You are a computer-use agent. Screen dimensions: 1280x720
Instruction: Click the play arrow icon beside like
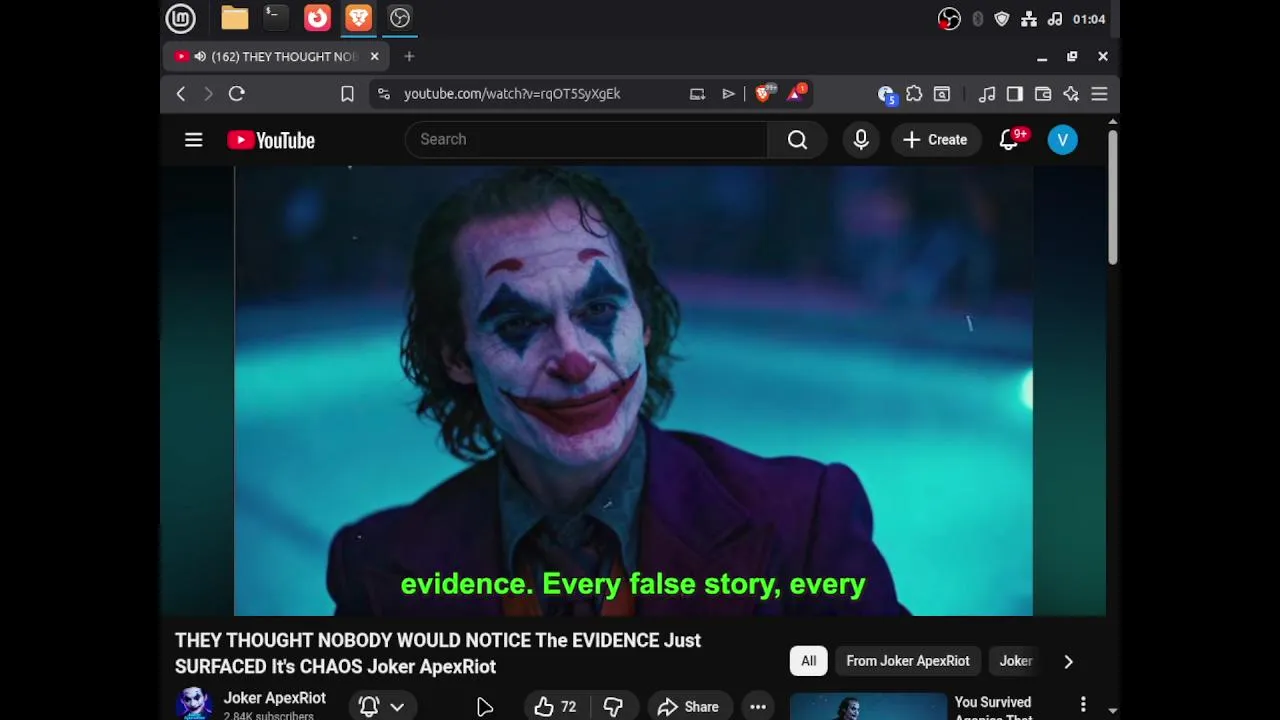click(485, 707)
